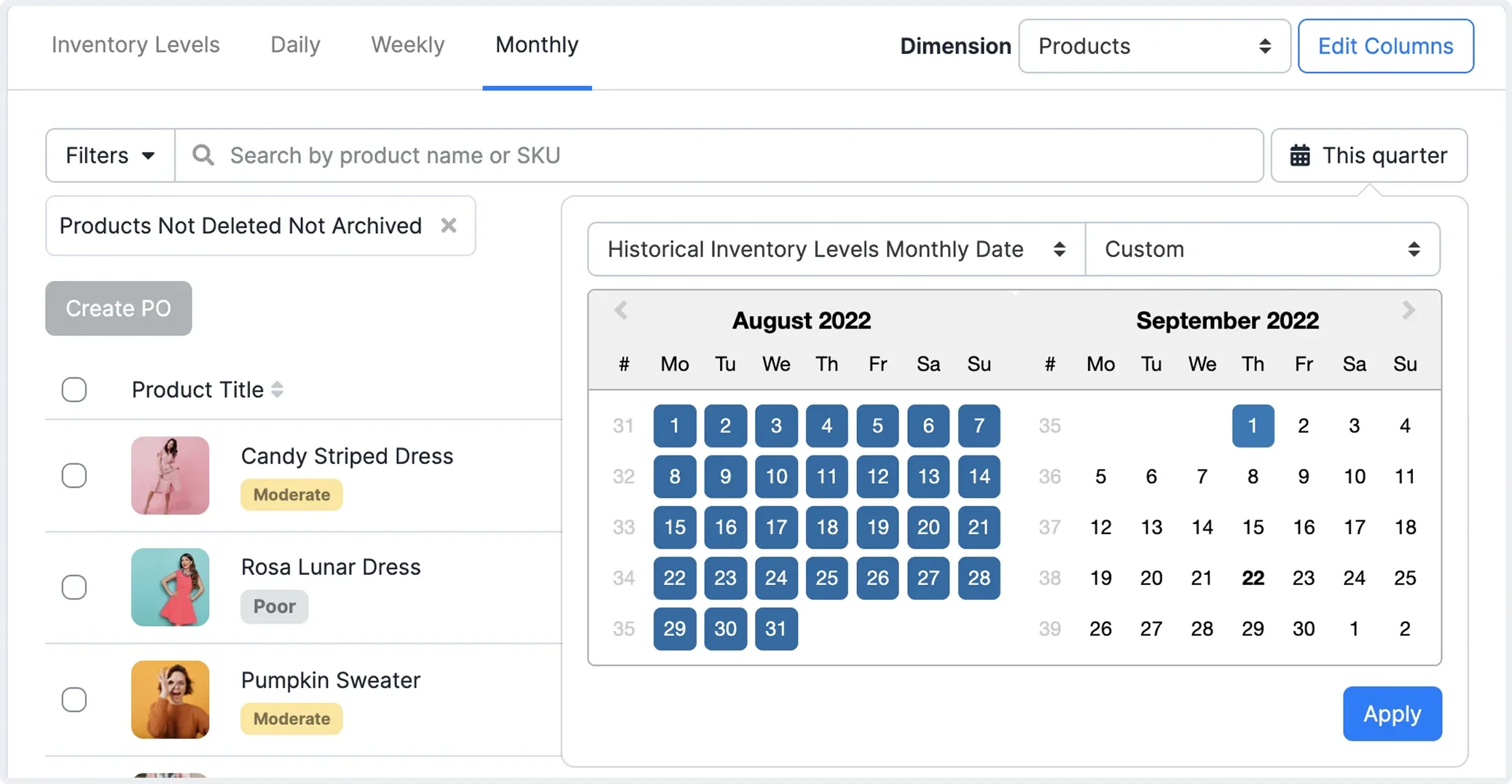Screen dimensions: 1512x784
Task: Click the Pumpkin Sweater title
Action: pyautogui.click(x=331, y=681)
